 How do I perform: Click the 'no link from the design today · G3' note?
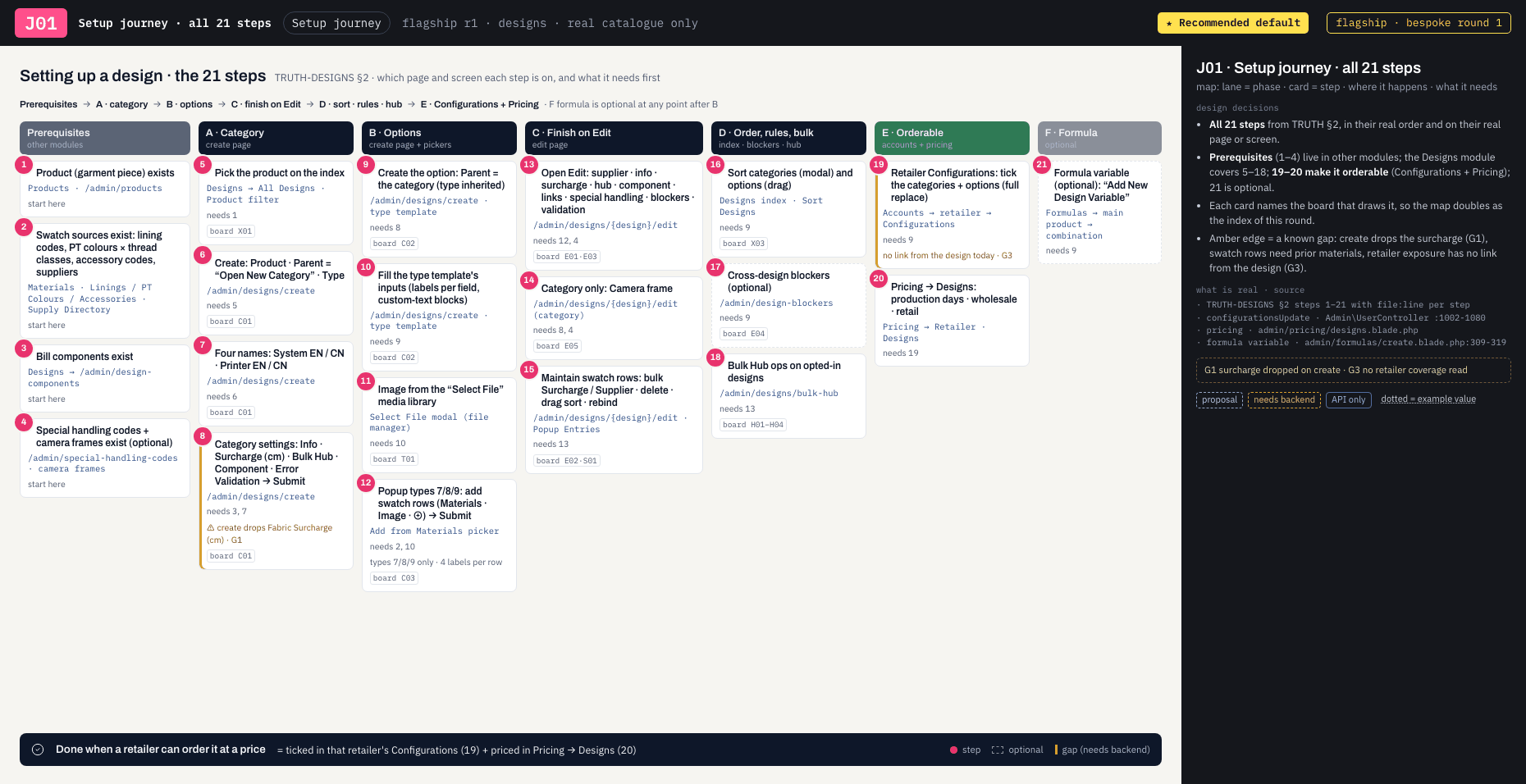pos(948,256)
